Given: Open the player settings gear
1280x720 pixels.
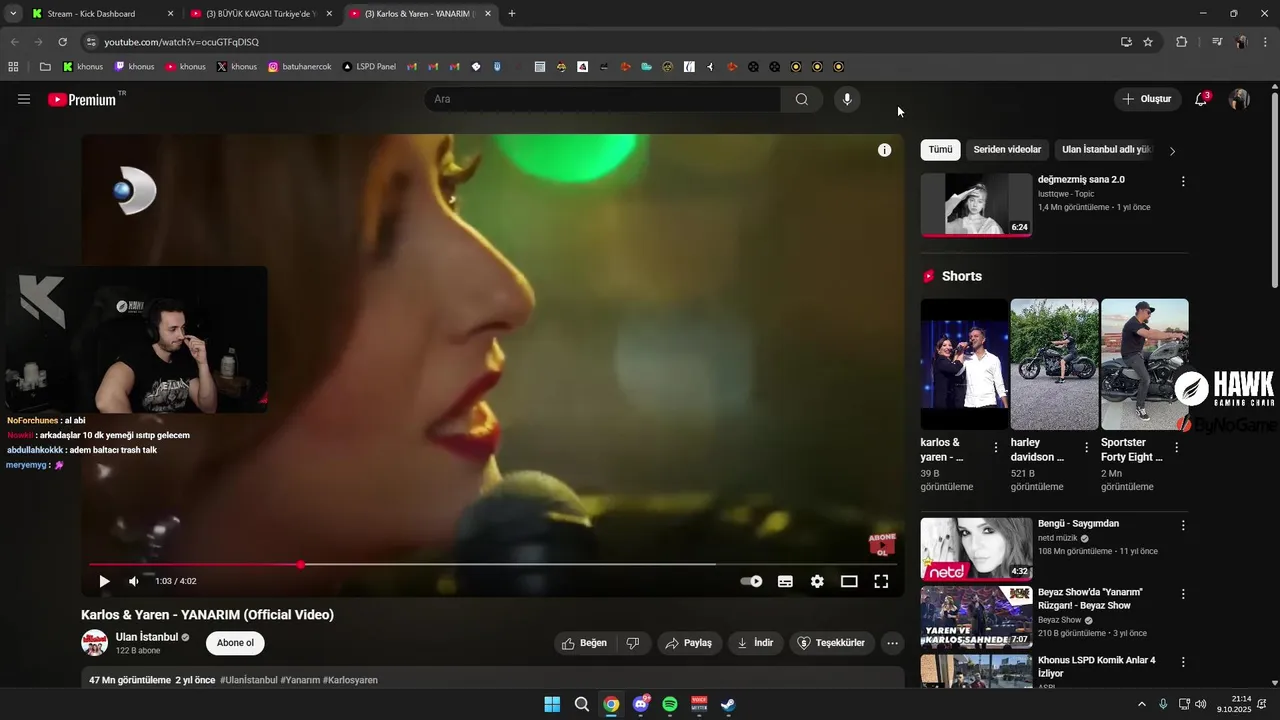Looking at the screenshot, I should click(x=817, y=581).
